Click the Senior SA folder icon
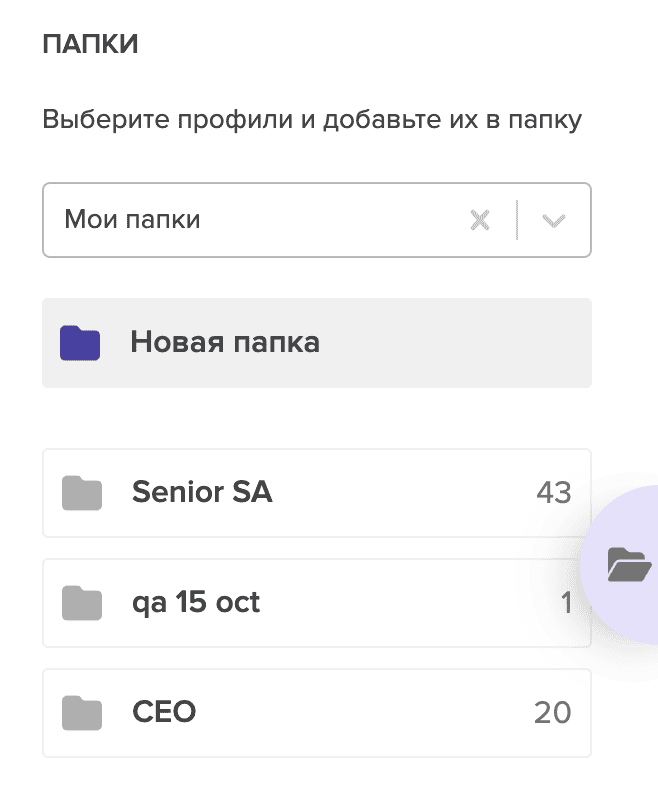 tap(82, 493)
